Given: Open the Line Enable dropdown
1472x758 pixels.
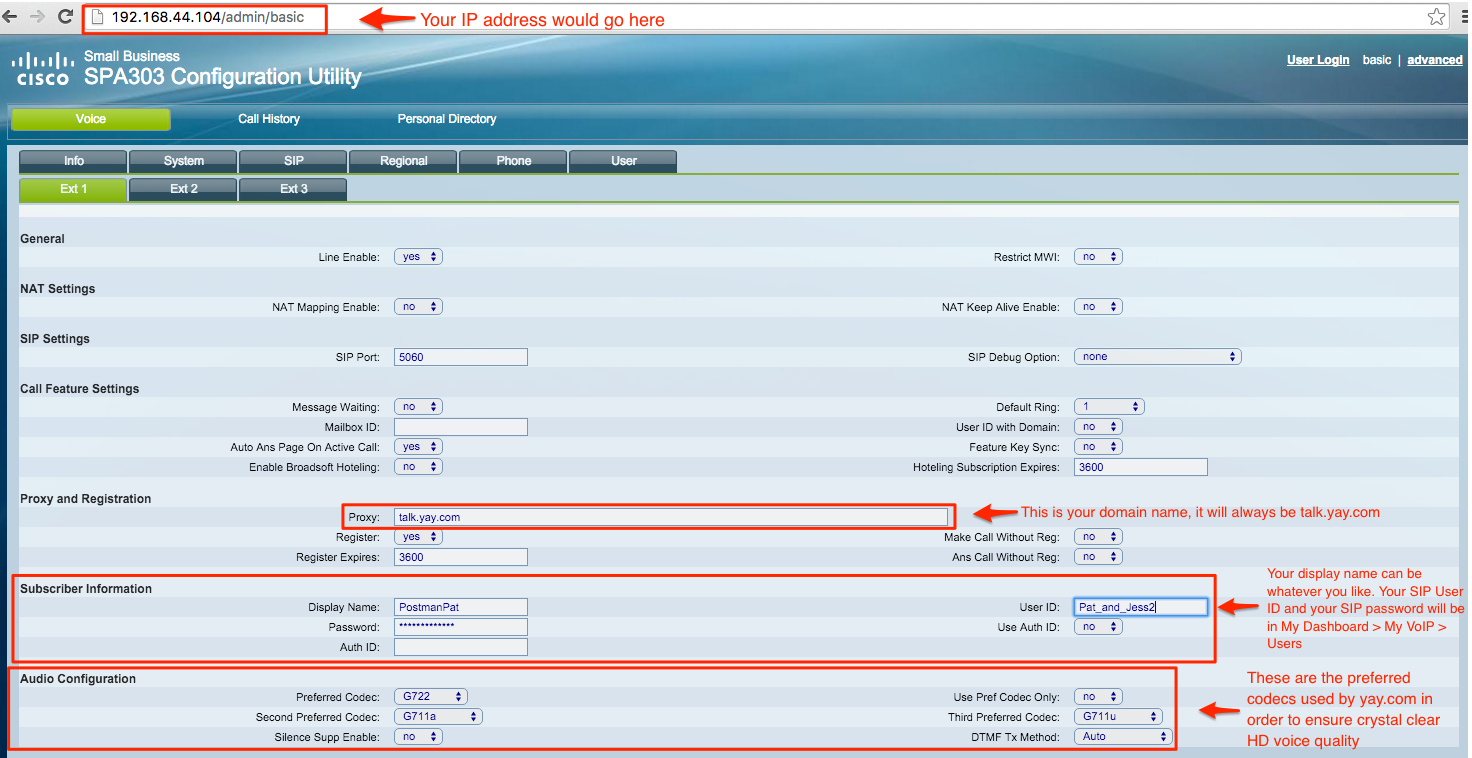Looking at the screenshot, I should [418, 257].
